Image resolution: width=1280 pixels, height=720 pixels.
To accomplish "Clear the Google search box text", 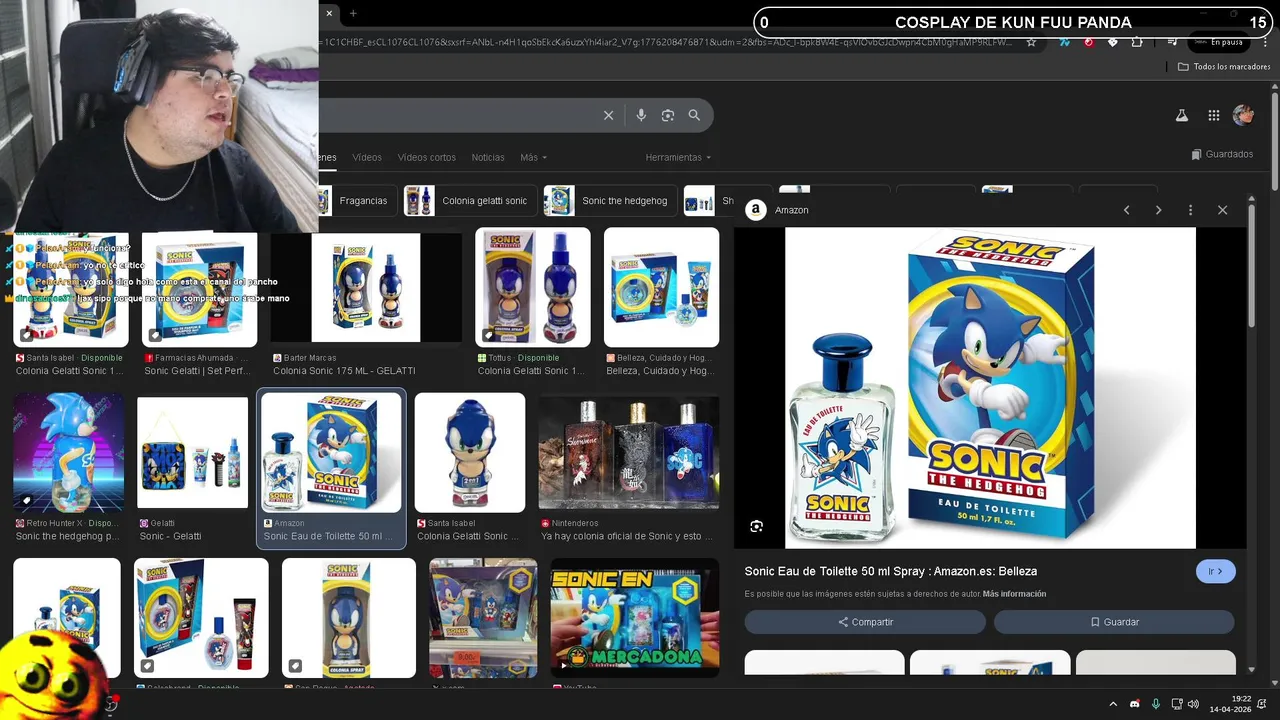I will pos(608,115).
